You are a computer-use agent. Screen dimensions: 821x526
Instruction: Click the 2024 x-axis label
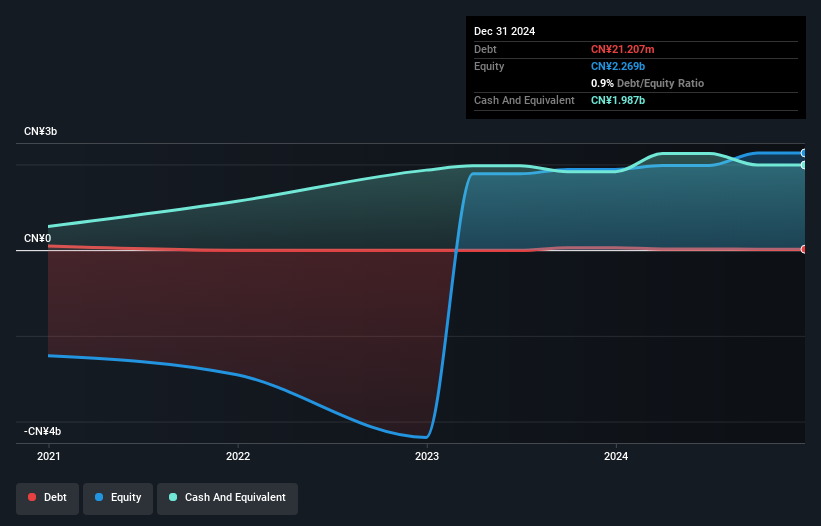pyautogui.click(x=616, y=456)
